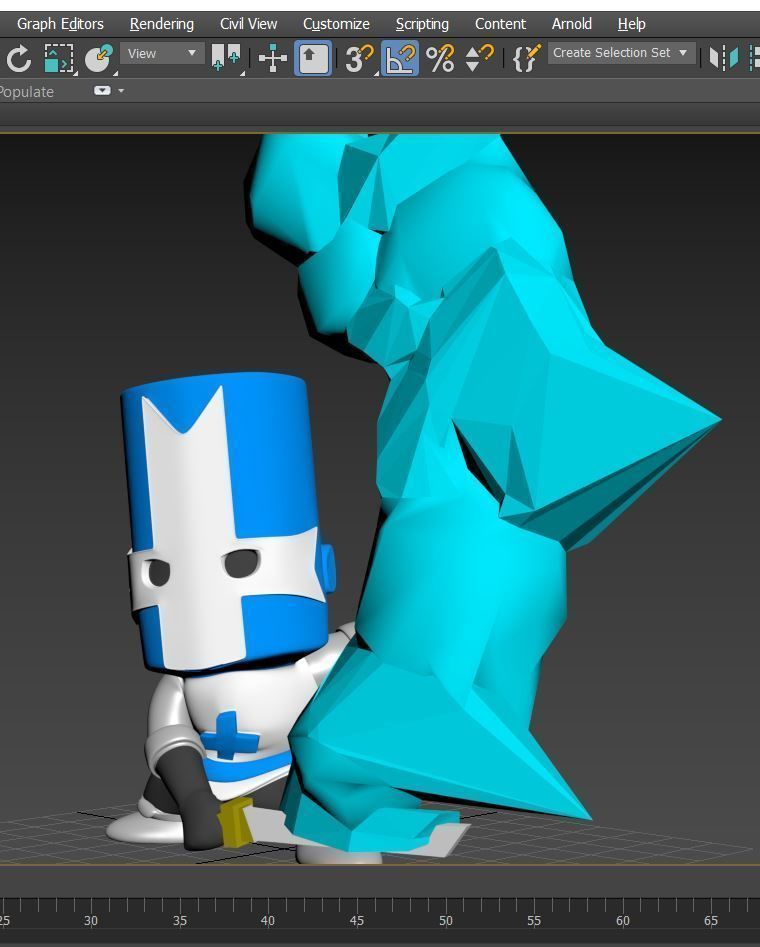The height and width of the screenshot is (947, 760).
Task: Select the Select and Scale tool
Action: pos(59,59)
